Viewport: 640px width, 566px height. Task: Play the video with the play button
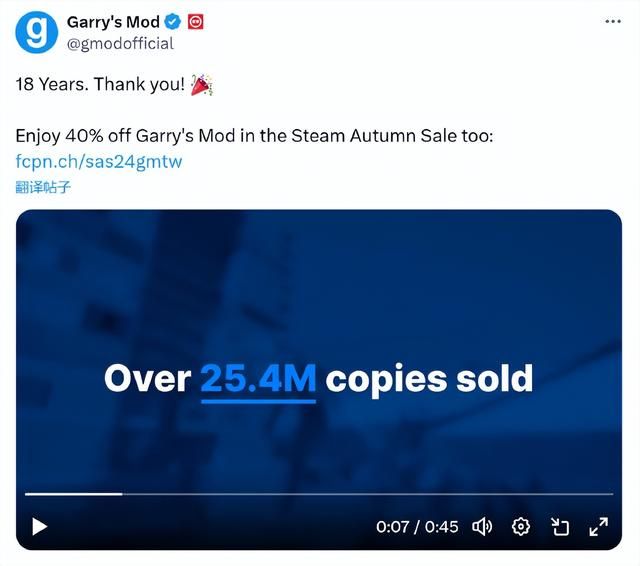pos(39,526)
